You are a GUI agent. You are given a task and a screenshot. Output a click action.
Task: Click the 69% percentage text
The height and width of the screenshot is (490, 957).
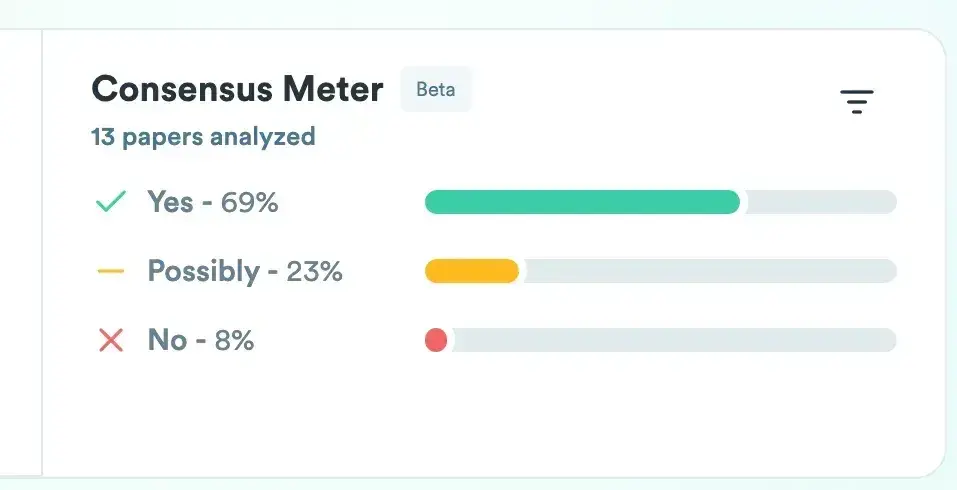click(x=249, y=202)
